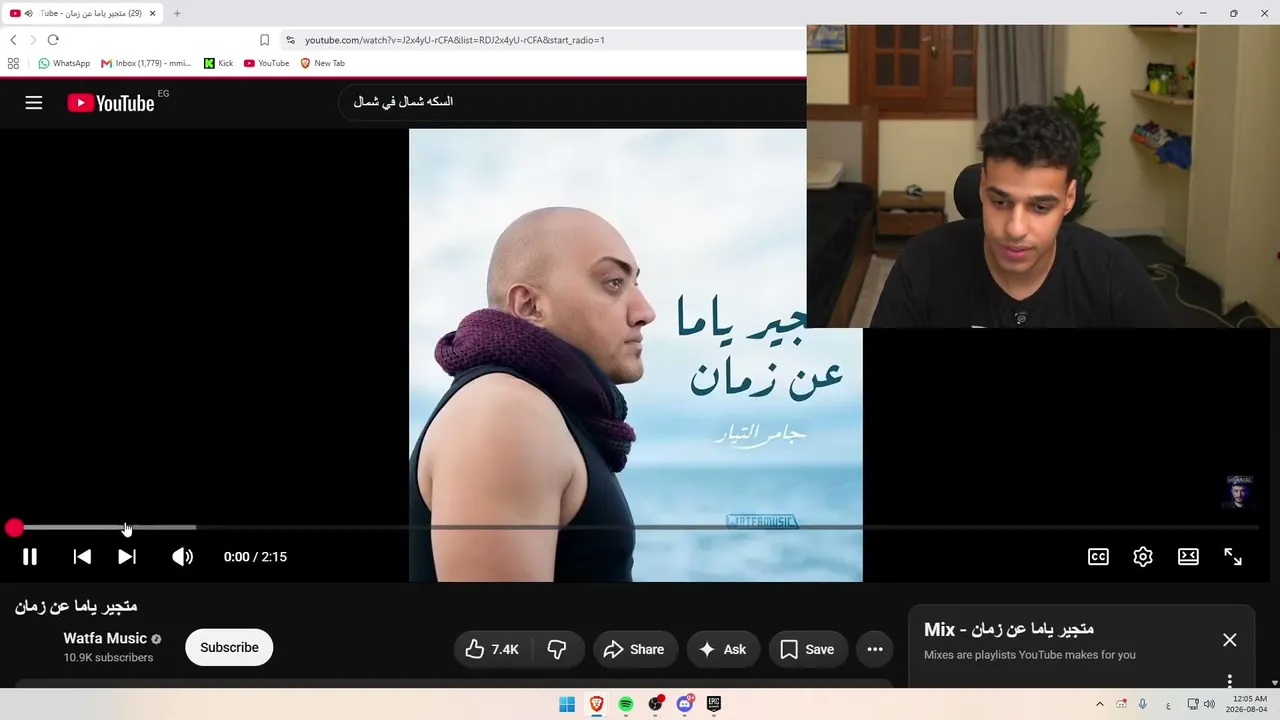Screen dimensions: 1280x720
Task: Open Discord from the taskbar
Action: pos(685,704)
